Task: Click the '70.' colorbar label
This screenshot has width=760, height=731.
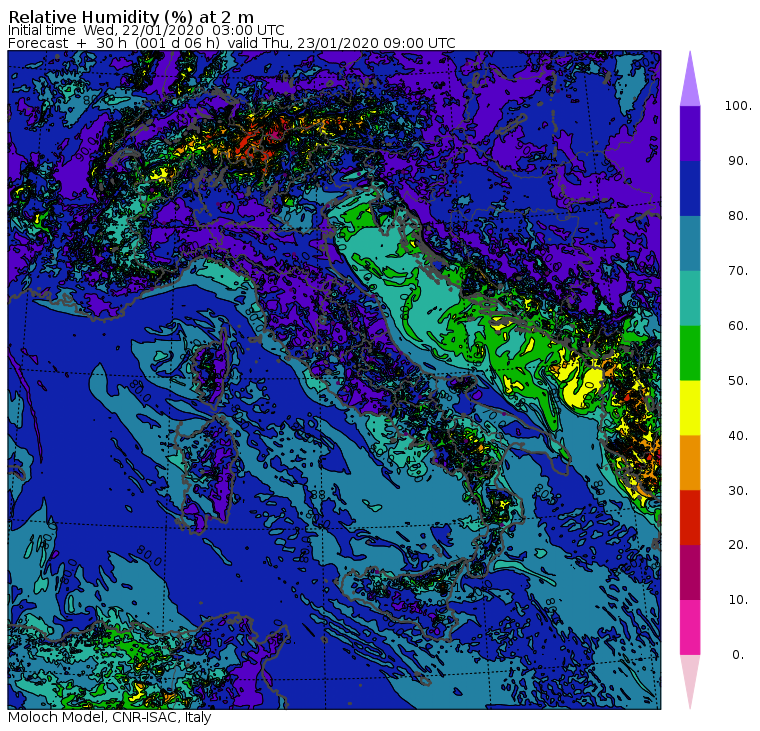Action: tap(738, 270)
